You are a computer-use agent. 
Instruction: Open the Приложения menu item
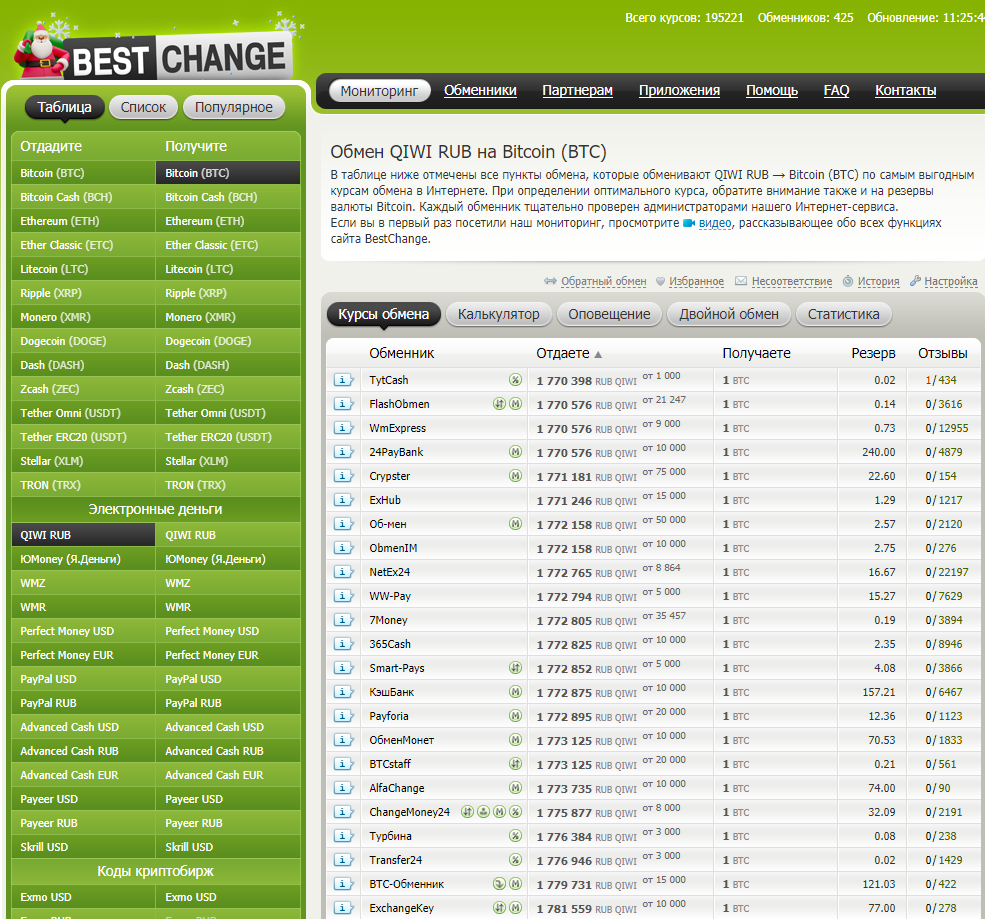679,90
